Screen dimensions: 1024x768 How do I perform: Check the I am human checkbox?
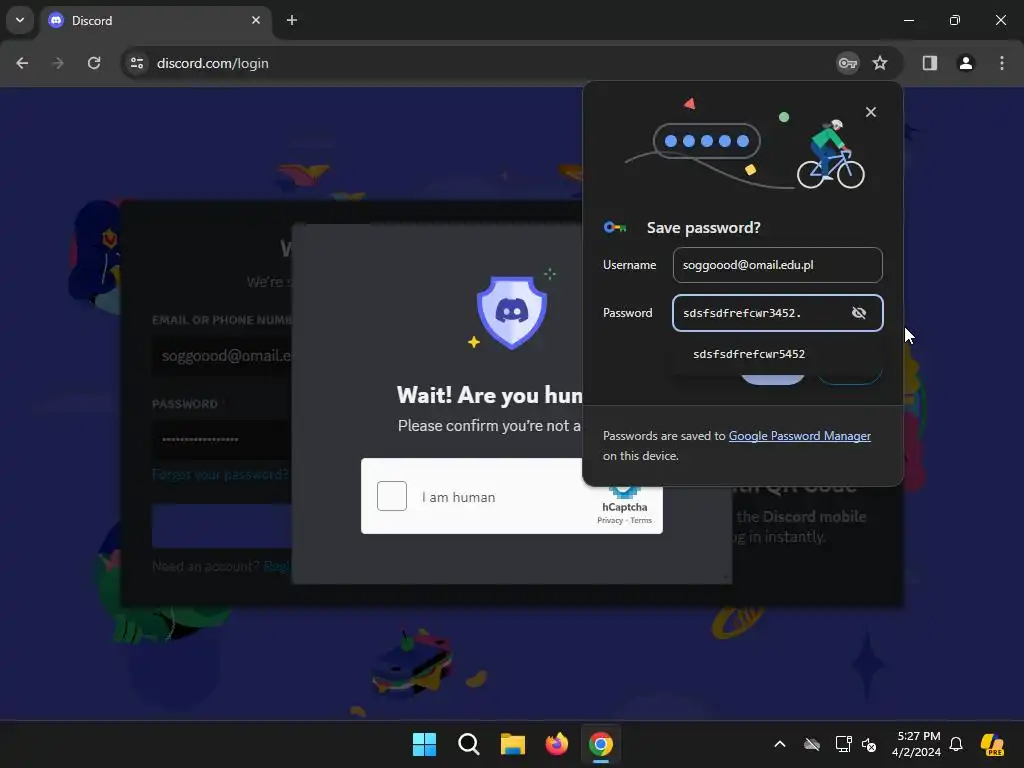click(392, 496)
